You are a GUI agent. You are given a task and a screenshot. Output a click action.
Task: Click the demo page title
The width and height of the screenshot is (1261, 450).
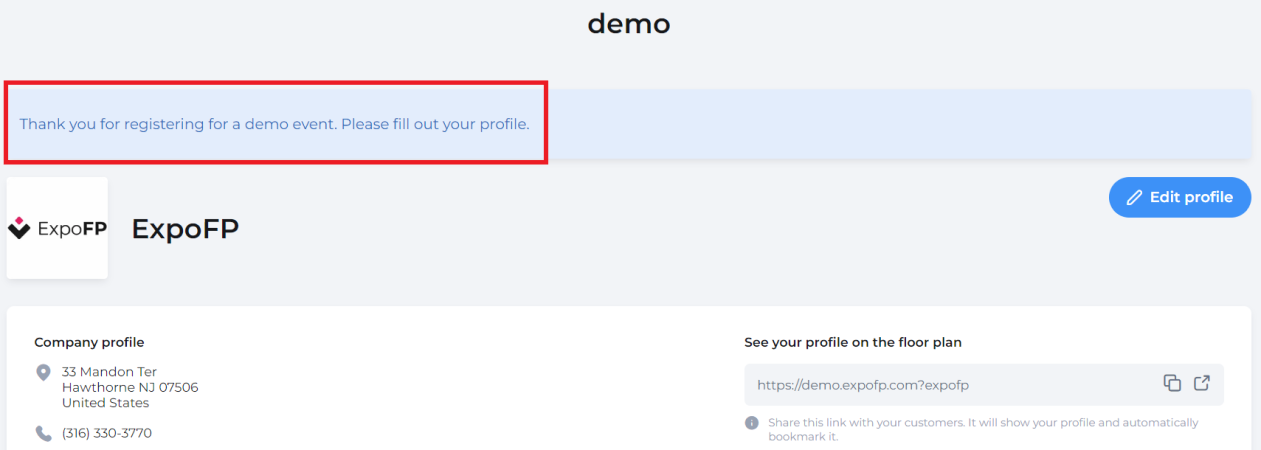[629, 23]
